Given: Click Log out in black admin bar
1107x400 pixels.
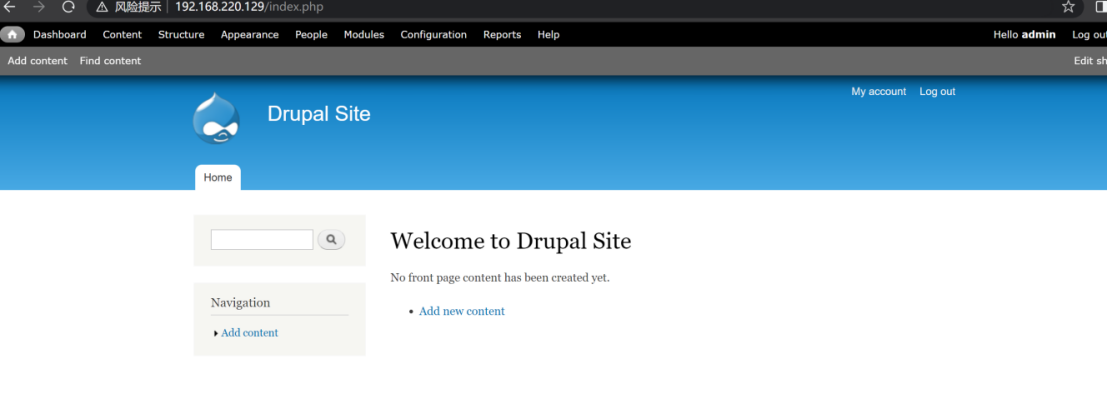Looking at the screenshot, I should point(1089,35).
